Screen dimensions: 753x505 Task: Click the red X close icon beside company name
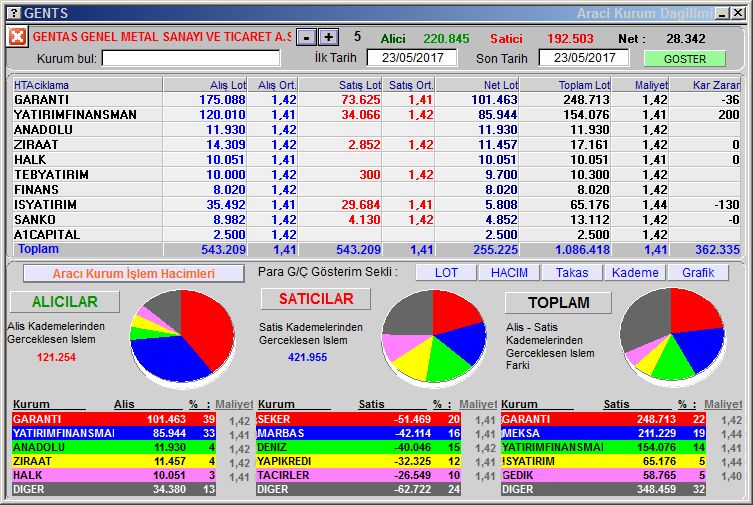(17, 37)
